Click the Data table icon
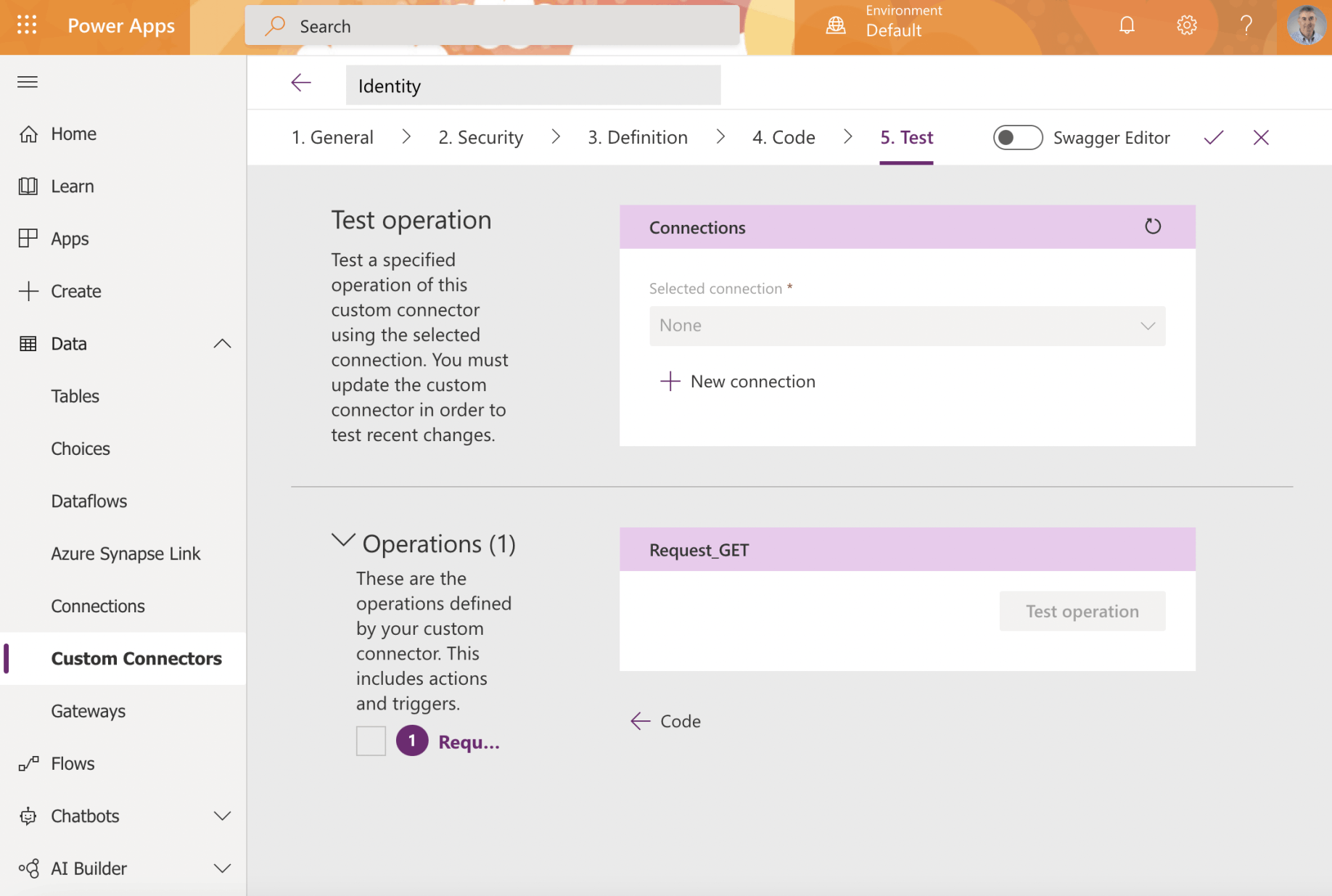 [28, 343]
